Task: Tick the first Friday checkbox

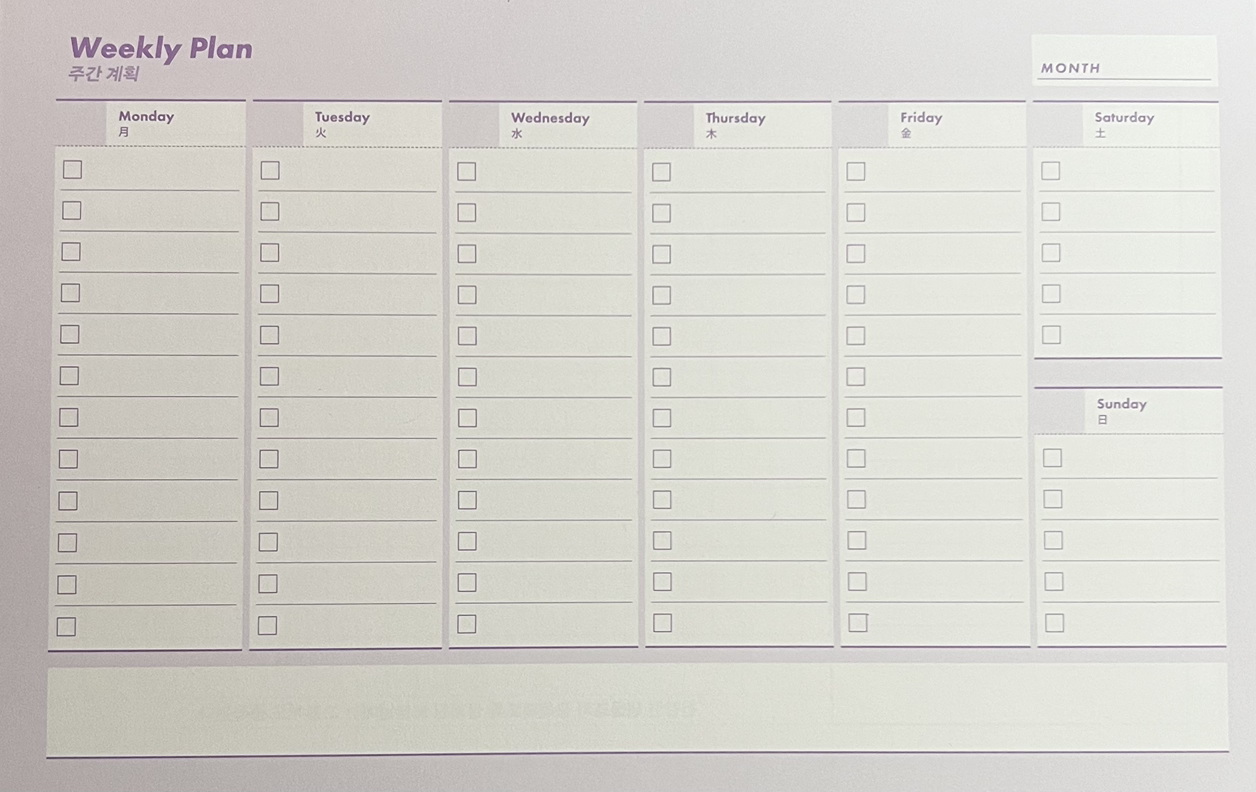Action: point(856,171)
